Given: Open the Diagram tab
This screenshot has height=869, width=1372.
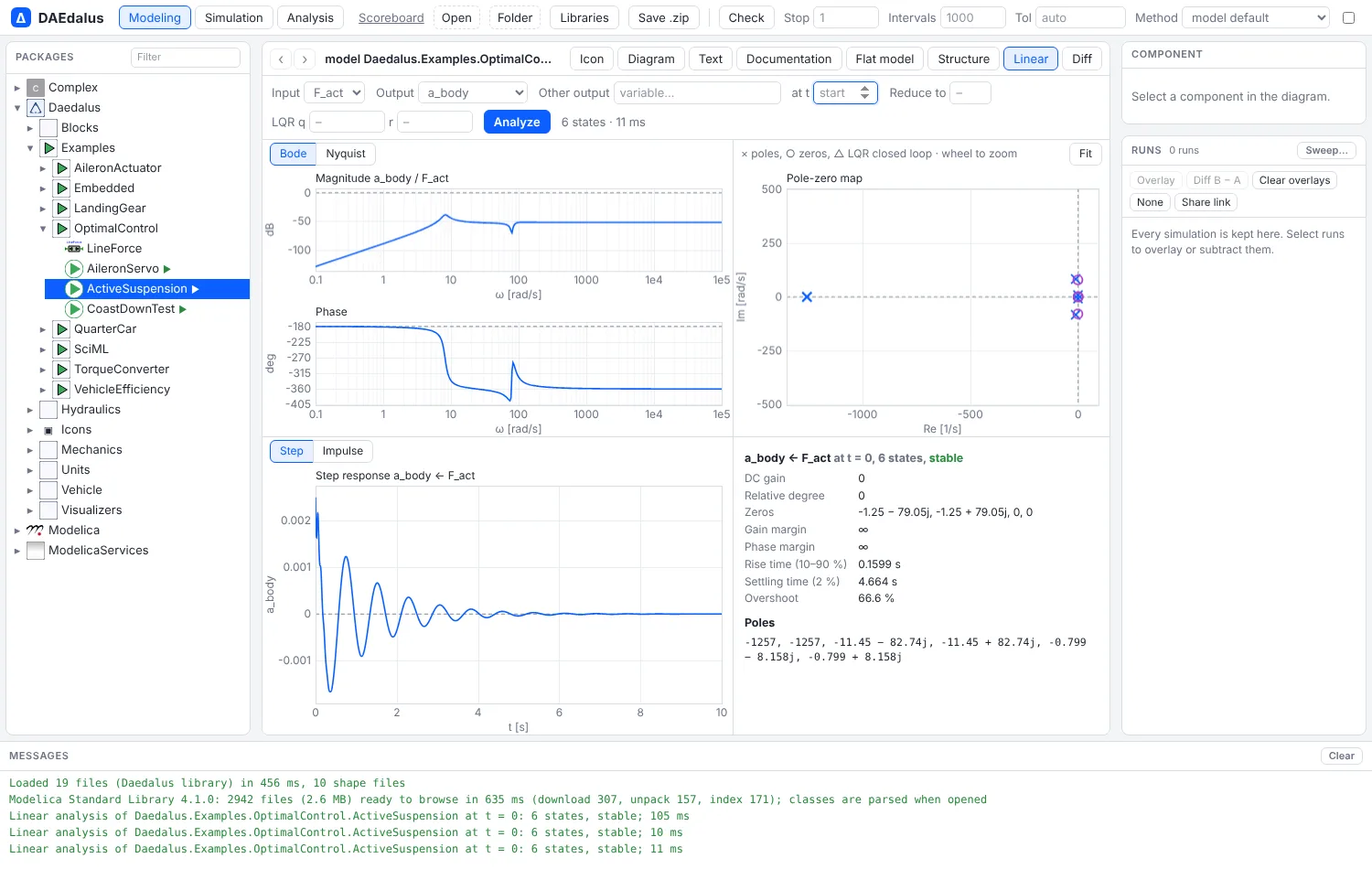Looking at the screenshot, I should [651, 59].
